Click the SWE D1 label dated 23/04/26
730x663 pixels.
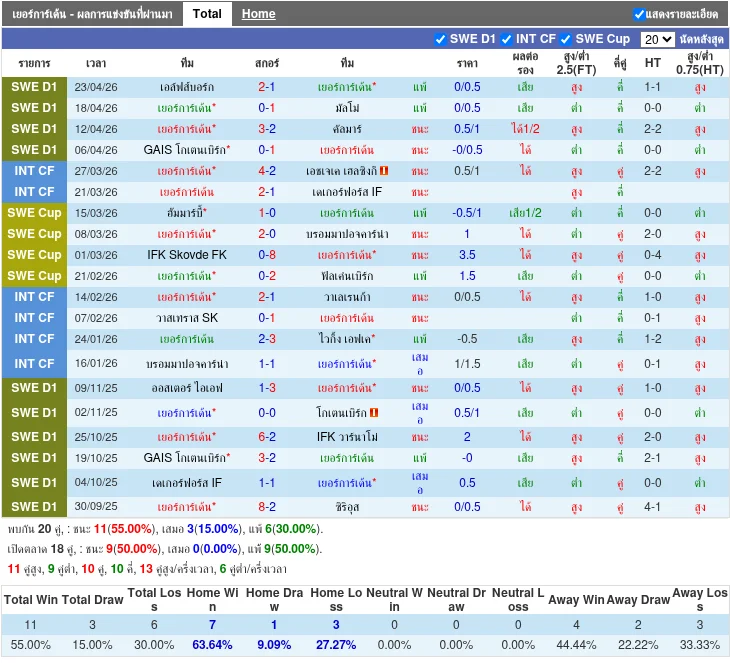click(34, 87)
